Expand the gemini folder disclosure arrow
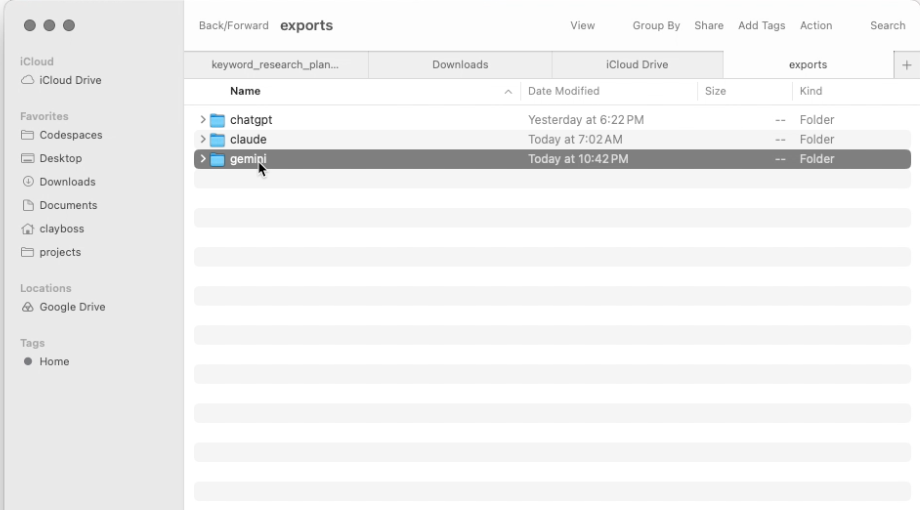 pos(202,158)
